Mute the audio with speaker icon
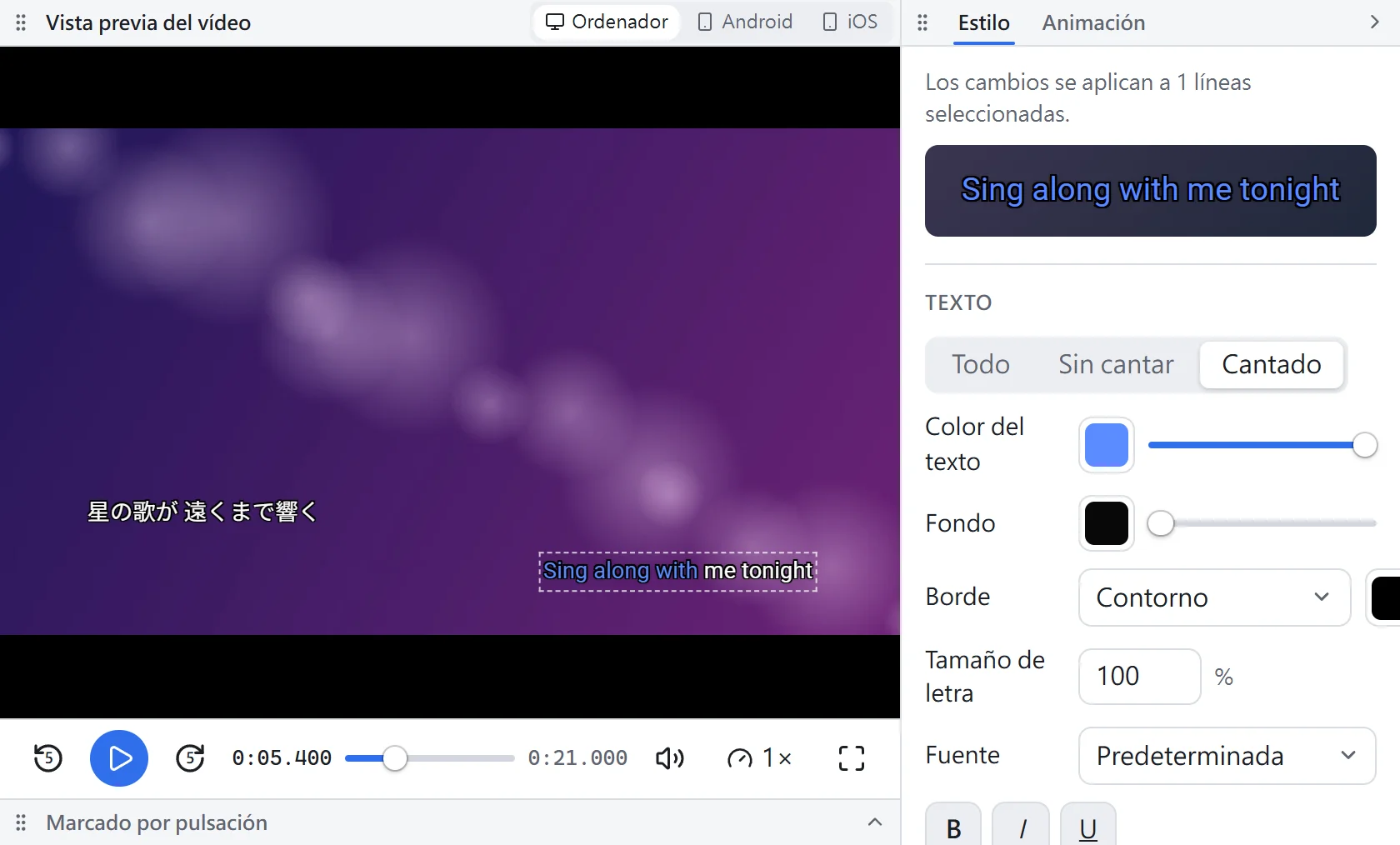Image resolution: width=1400 pixels, height=845 pixels. [x=670, y=758]
